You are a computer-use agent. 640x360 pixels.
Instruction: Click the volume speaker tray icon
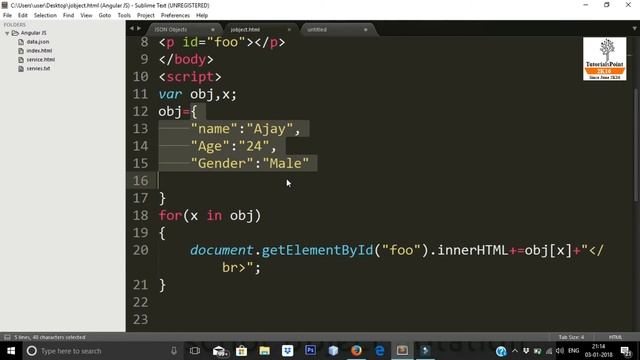pyautogui.click(x=560, y=351)
